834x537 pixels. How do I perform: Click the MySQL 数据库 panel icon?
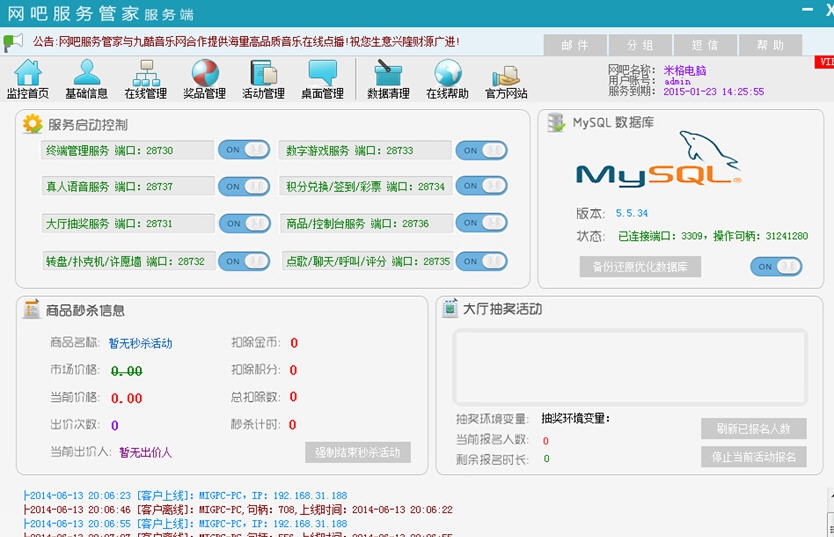556,123
